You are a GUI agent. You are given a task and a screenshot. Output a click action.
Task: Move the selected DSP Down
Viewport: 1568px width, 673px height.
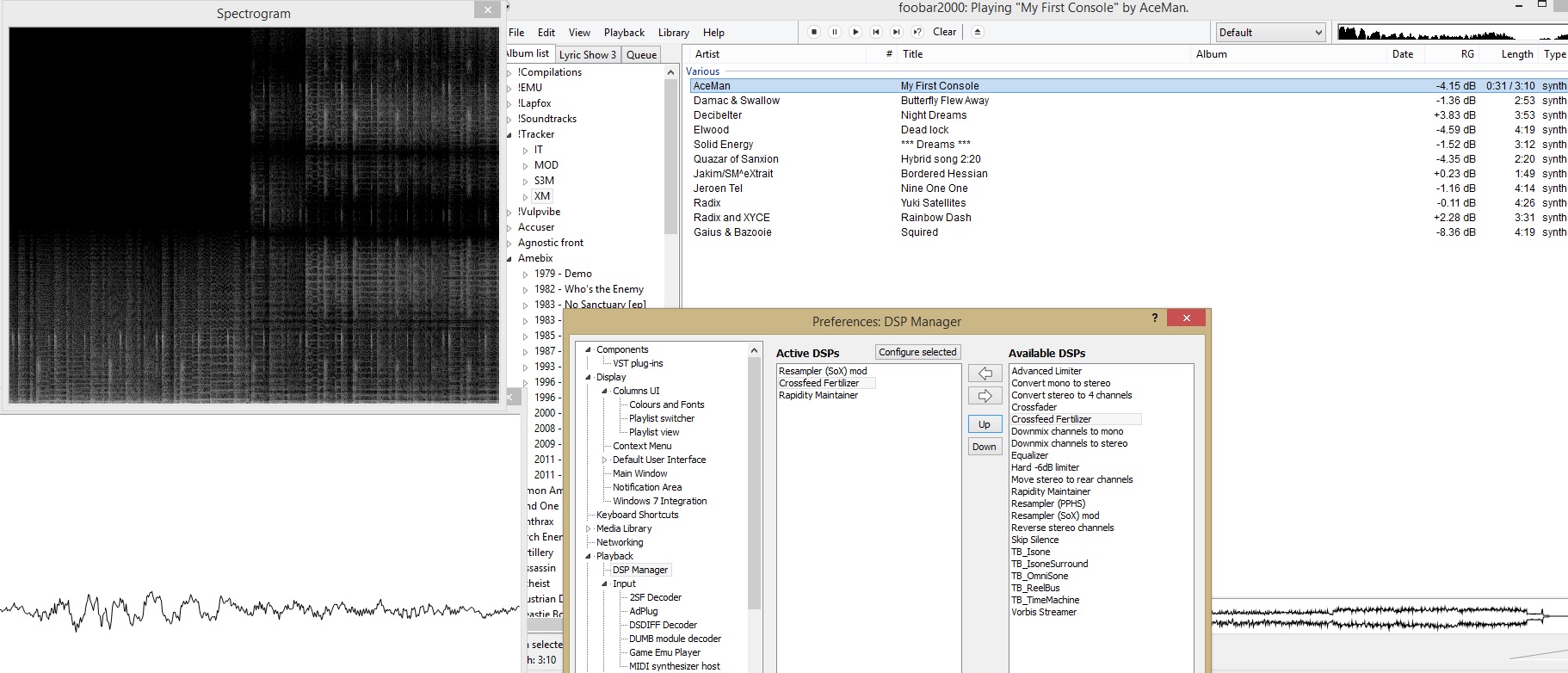tap(985, 447)
